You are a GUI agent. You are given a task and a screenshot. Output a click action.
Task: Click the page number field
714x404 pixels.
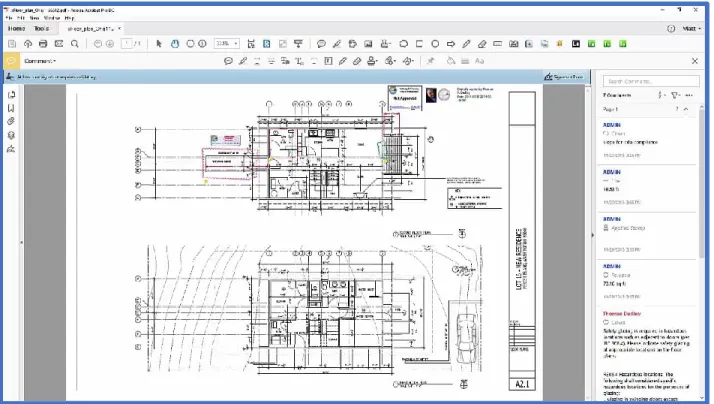point(127,44)
